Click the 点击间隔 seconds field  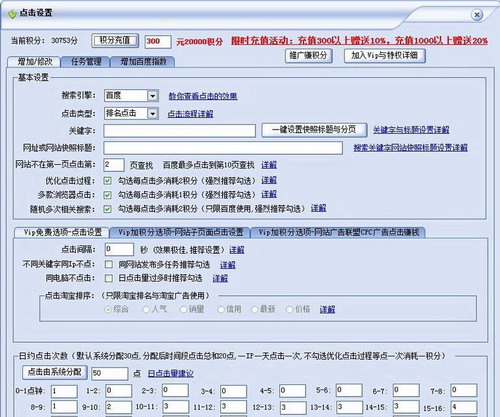[119, 249]
